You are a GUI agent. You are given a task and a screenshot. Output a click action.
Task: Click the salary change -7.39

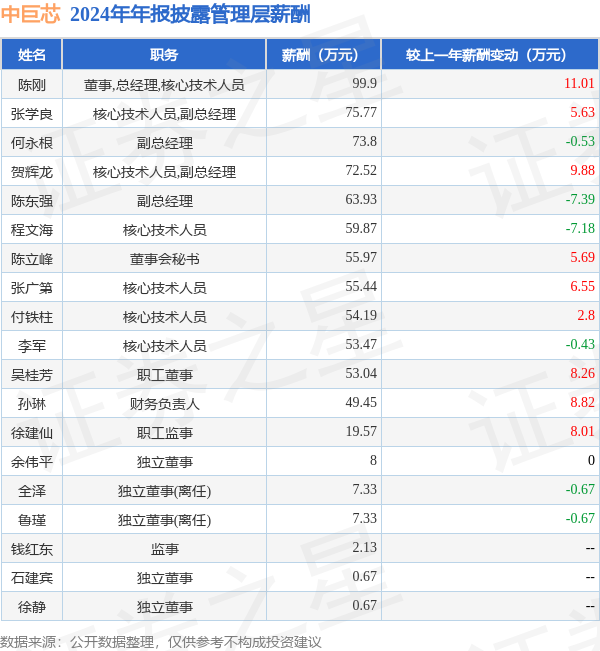[580, 199]
